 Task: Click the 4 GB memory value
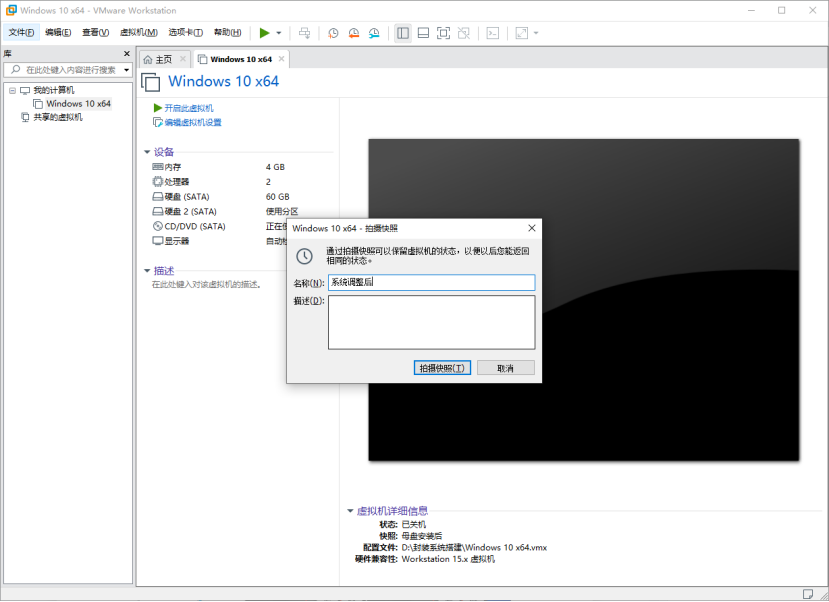point(275,167)
